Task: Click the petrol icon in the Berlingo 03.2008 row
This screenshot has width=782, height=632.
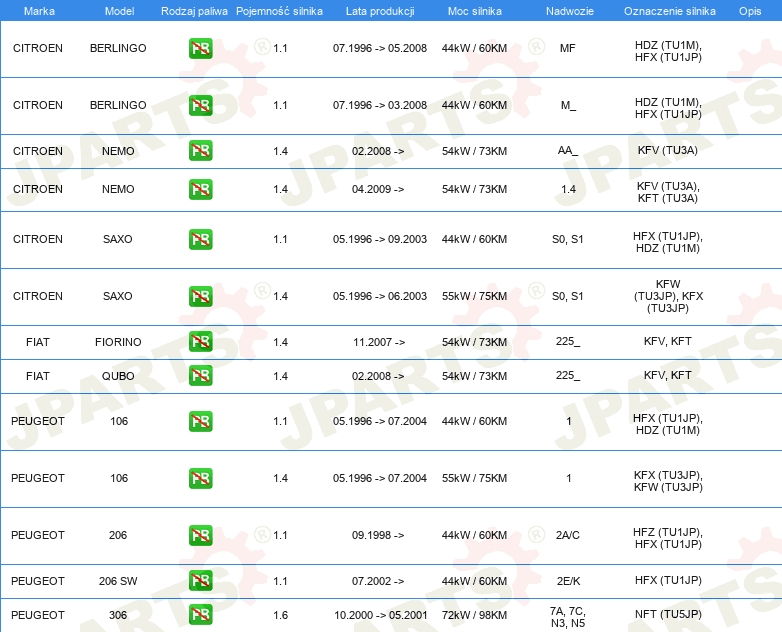Action: tap(200, 105)
